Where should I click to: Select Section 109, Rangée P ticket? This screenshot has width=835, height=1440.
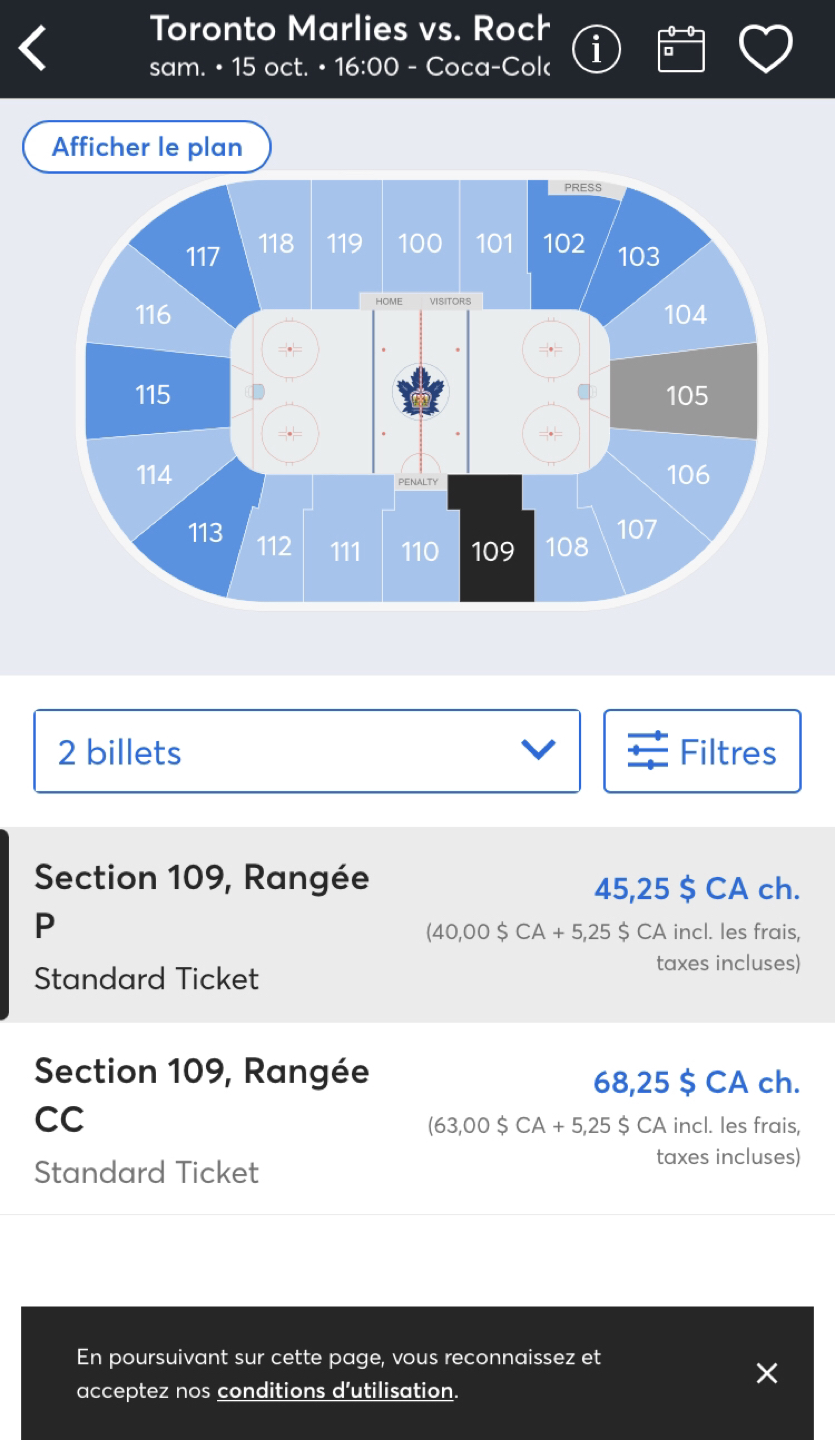[x=417, y=925]
